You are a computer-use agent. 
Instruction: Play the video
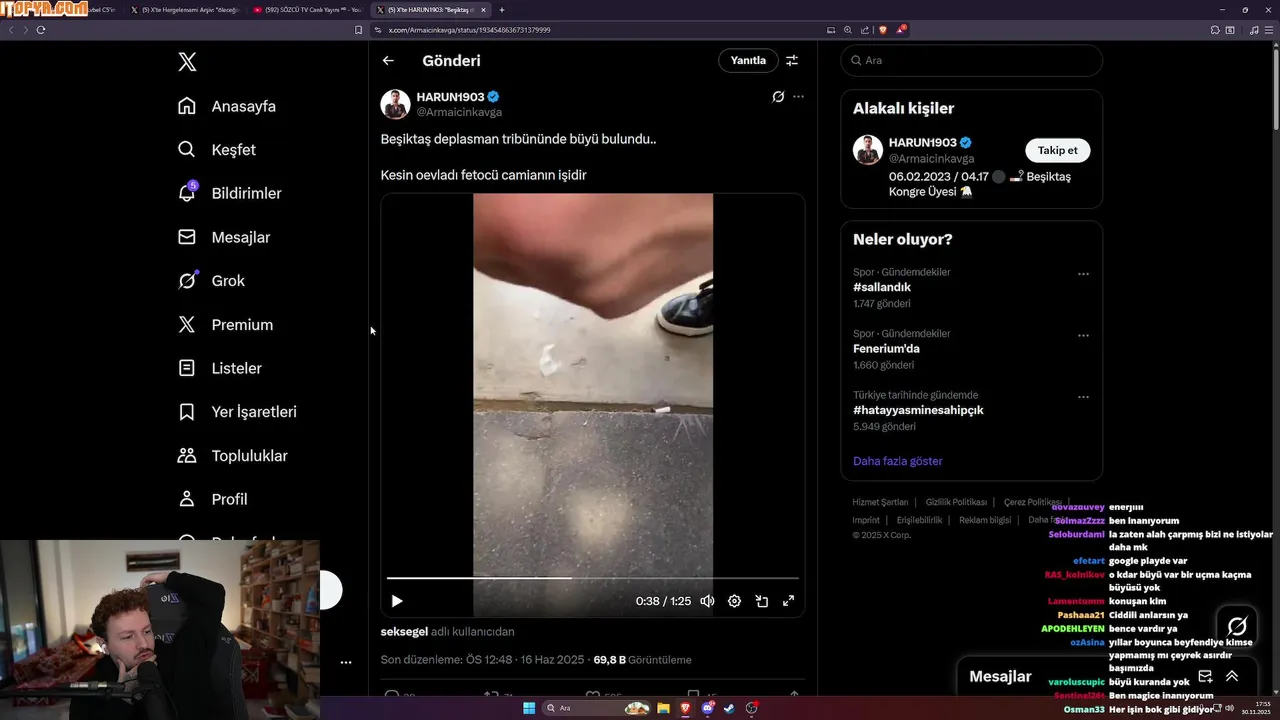[x=397, y=601]
